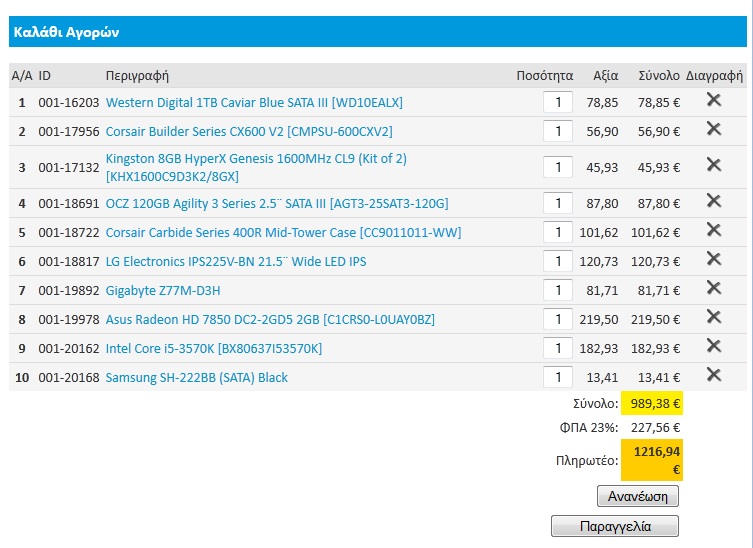Viewport: 753px width, 548px height.
Task: Click row total 101,62 € for Corsair Carbide
Action: click(655, 232)
